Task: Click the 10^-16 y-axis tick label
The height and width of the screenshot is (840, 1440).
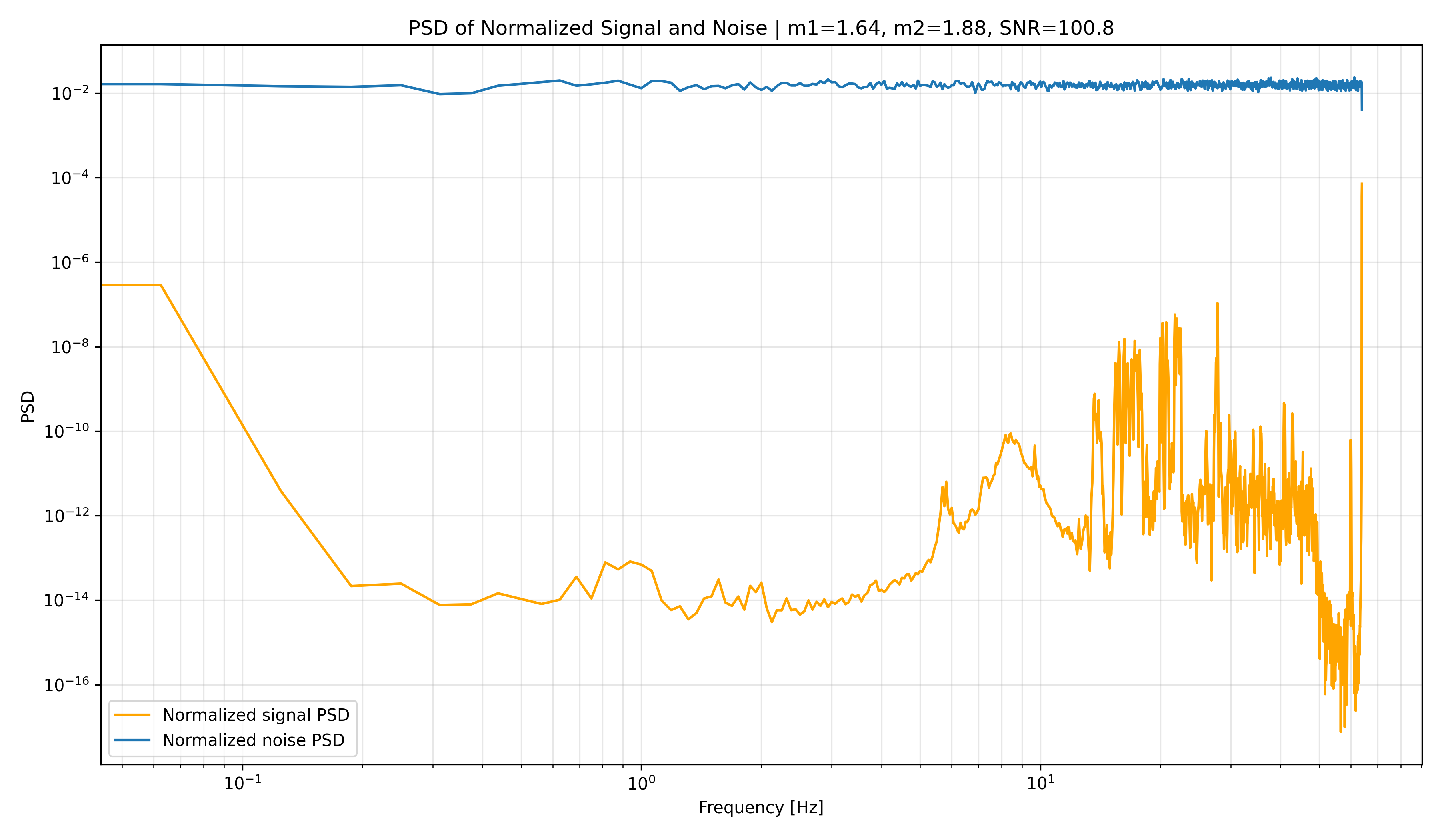Action: (64, 684)
